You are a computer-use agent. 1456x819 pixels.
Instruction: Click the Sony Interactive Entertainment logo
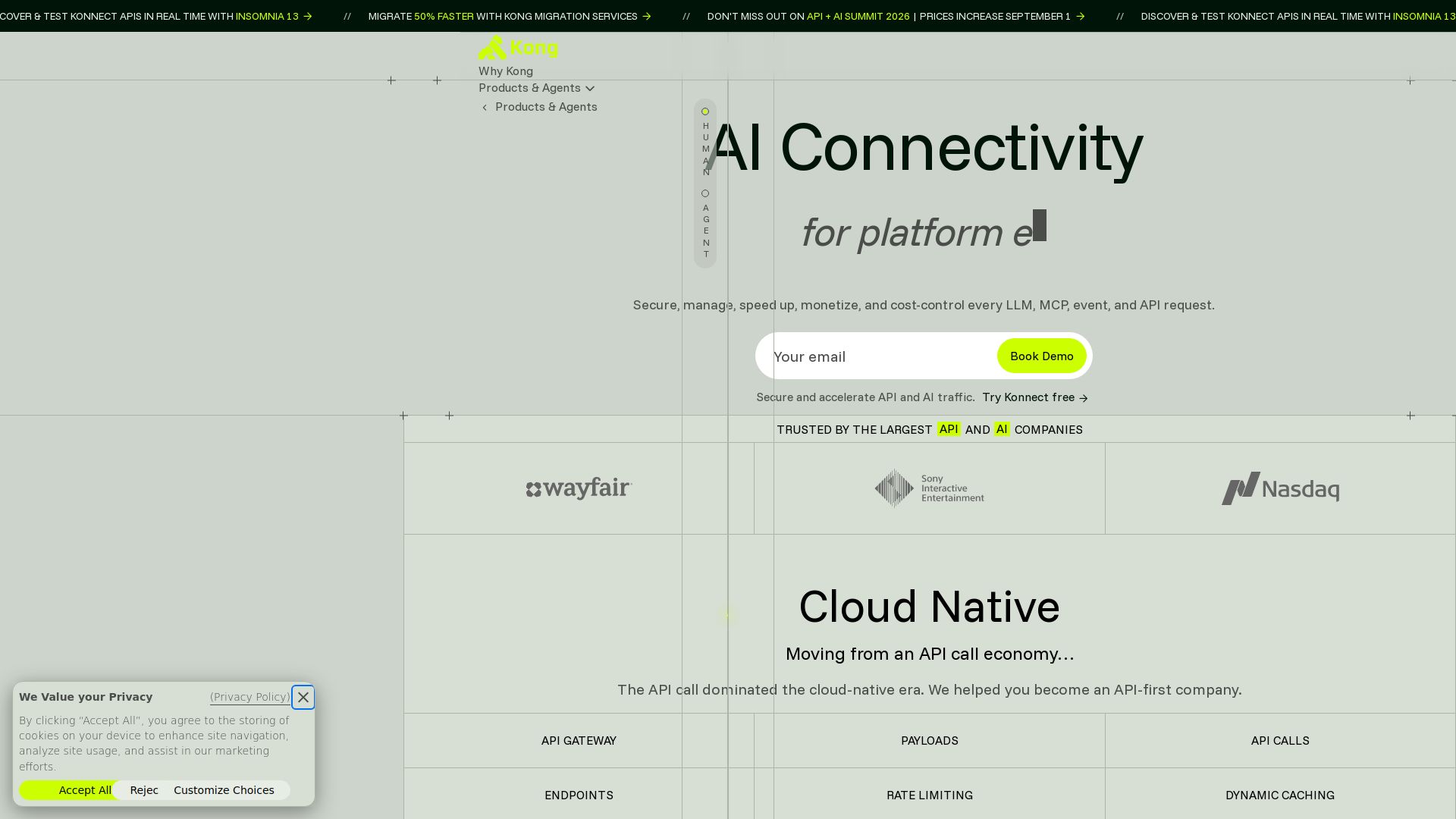point(929,488)
